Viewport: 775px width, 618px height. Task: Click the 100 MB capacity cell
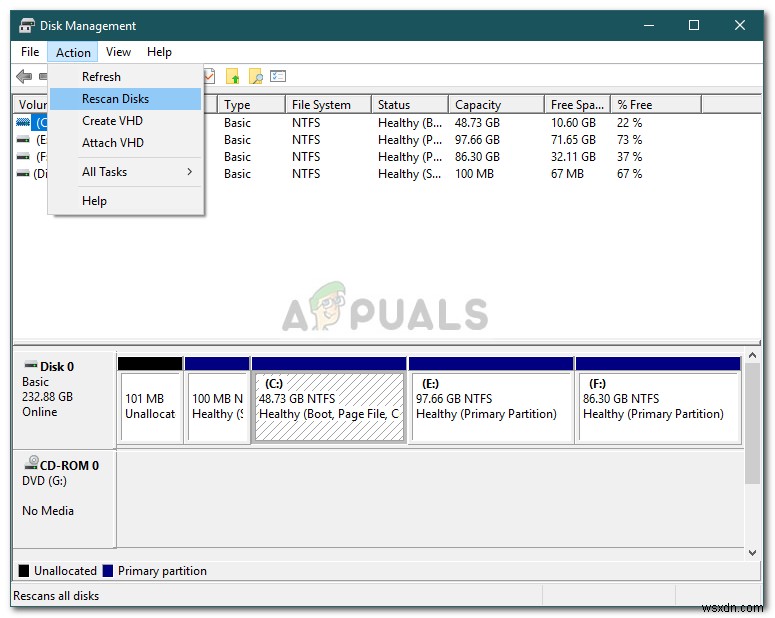(474, 174)
